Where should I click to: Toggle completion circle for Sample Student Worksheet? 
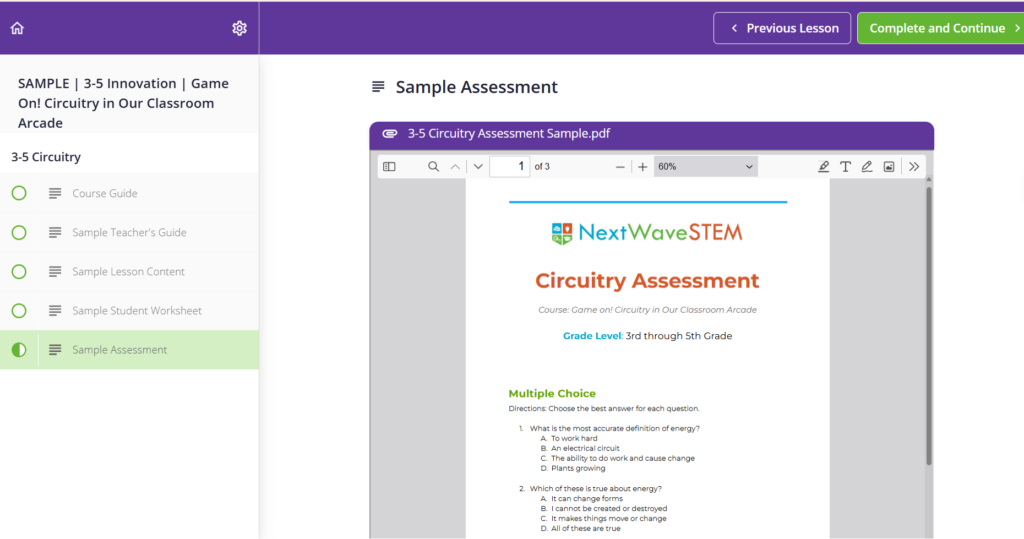[x=19, y=311]
